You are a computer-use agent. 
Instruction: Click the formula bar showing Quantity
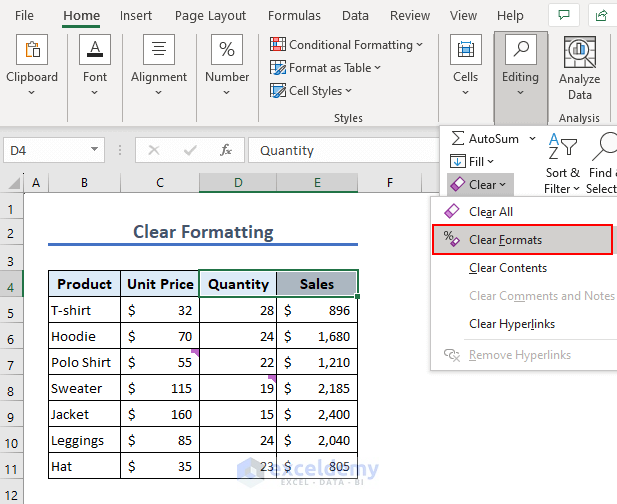point(344,150)
